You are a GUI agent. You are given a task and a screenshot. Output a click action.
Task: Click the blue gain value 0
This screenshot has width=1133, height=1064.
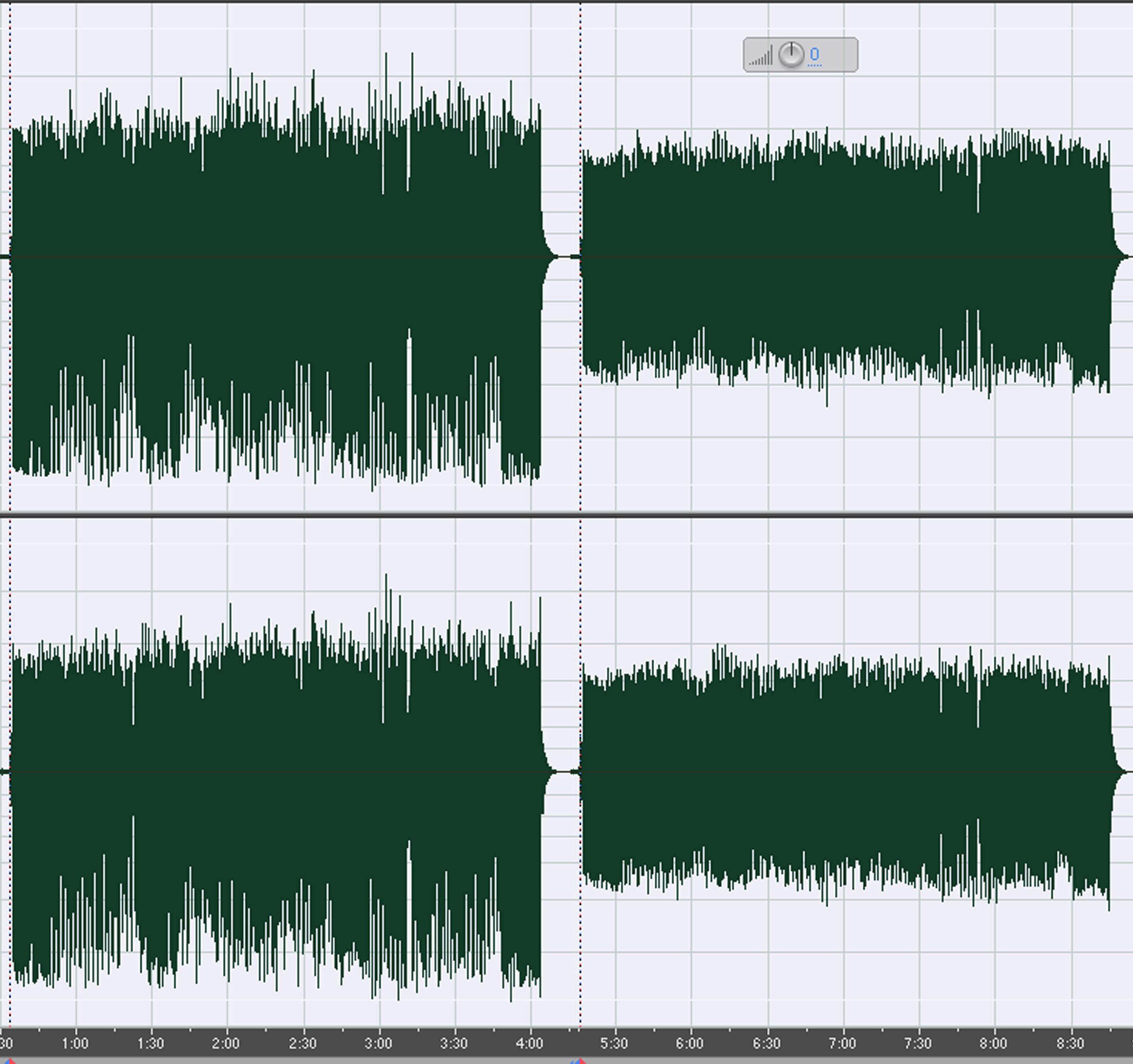(x=814, y=55)
